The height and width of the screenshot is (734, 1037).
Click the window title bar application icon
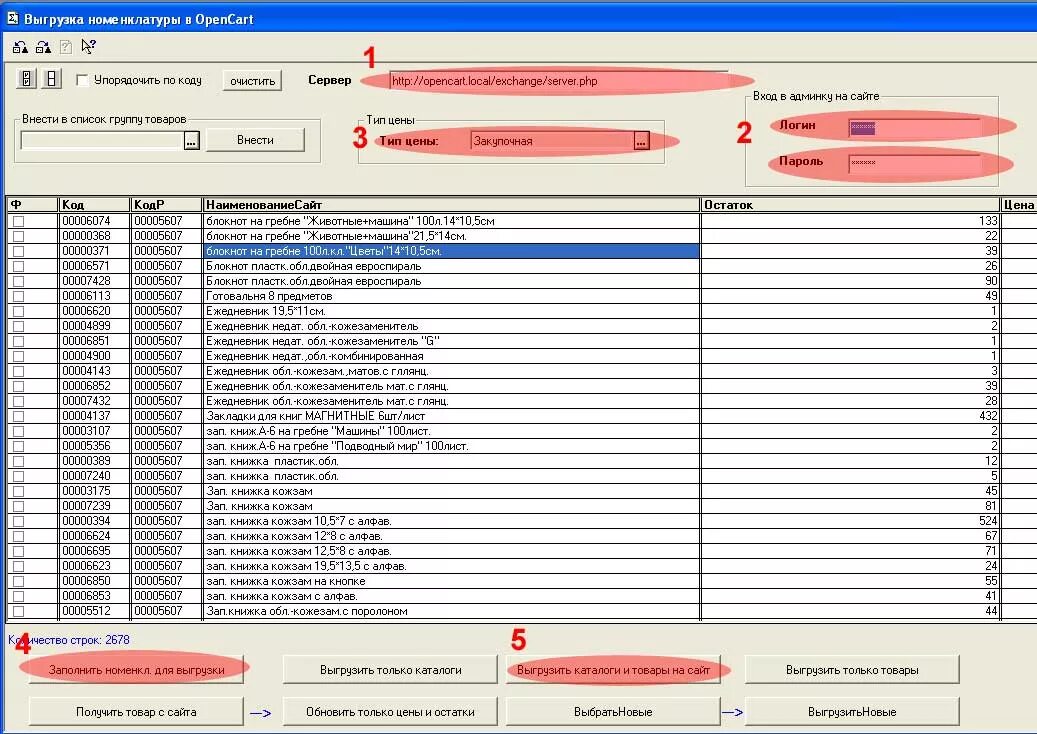tap(13, 18)
